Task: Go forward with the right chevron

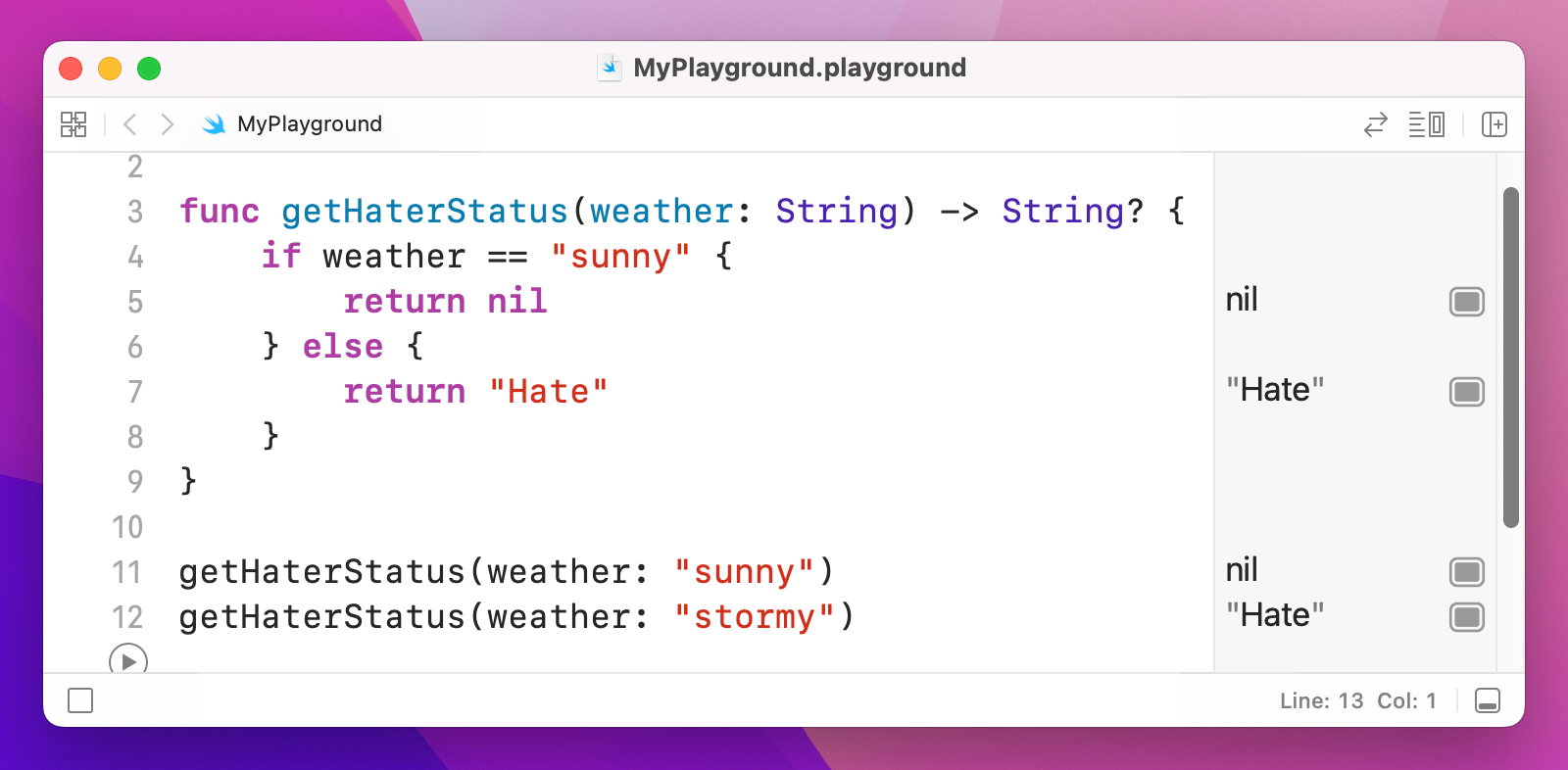Action: coord(168,124)
